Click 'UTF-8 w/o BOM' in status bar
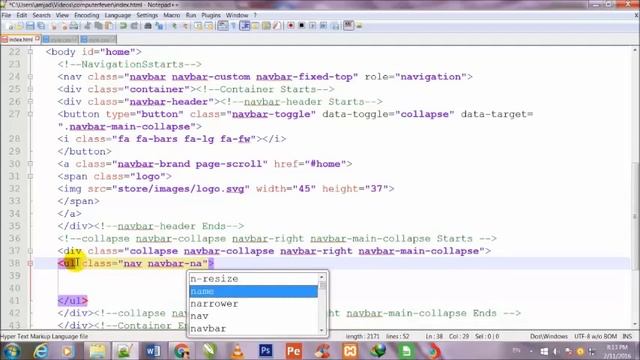This screenshot has height=360, width=640. tap(595, 336)
